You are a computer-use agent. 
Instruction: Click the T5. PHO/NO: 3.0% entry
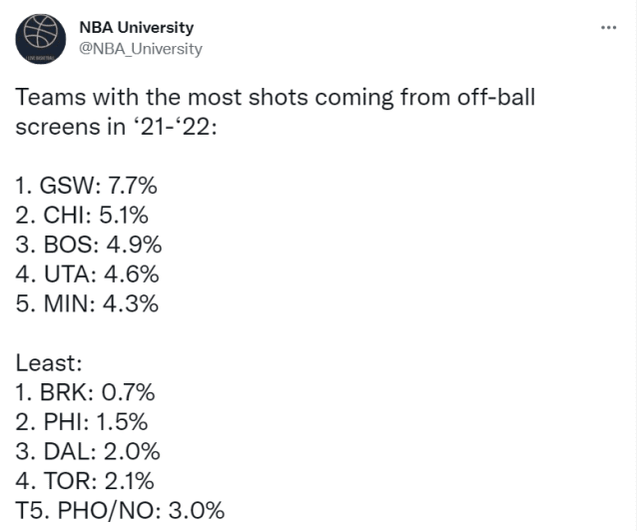coord(120,510)
